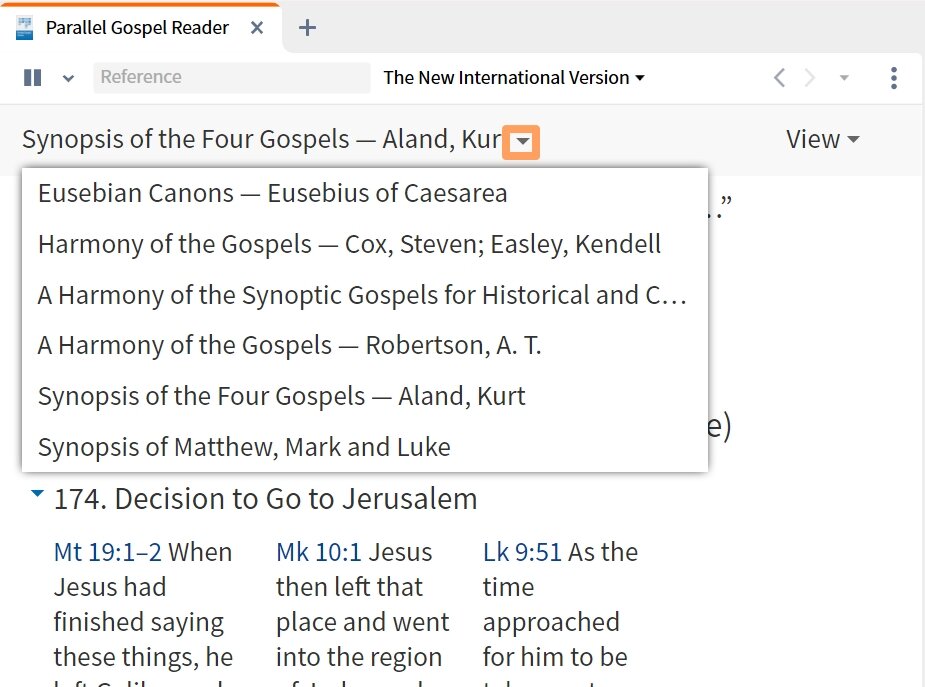The image size is (925, 687).
Task: Select Synopsis of the Four Gospels menu entry
Action: [365, 396]
